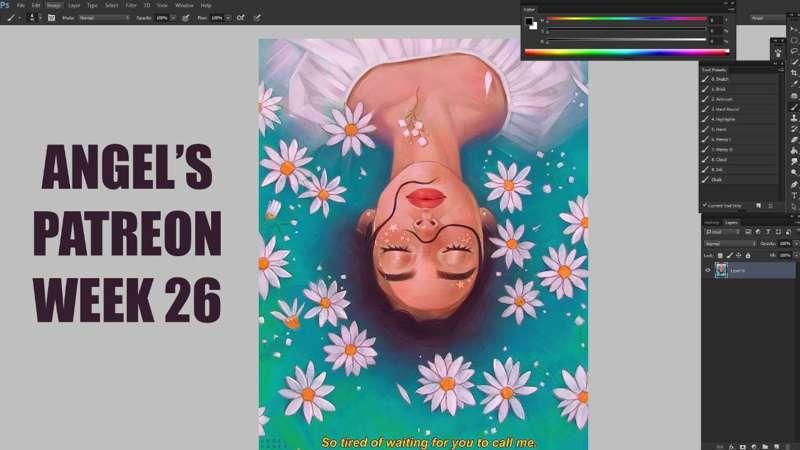Click the saturation slider in Color panel
The image size is (800, 450).
pyautogui.click(x=626, y=29)
